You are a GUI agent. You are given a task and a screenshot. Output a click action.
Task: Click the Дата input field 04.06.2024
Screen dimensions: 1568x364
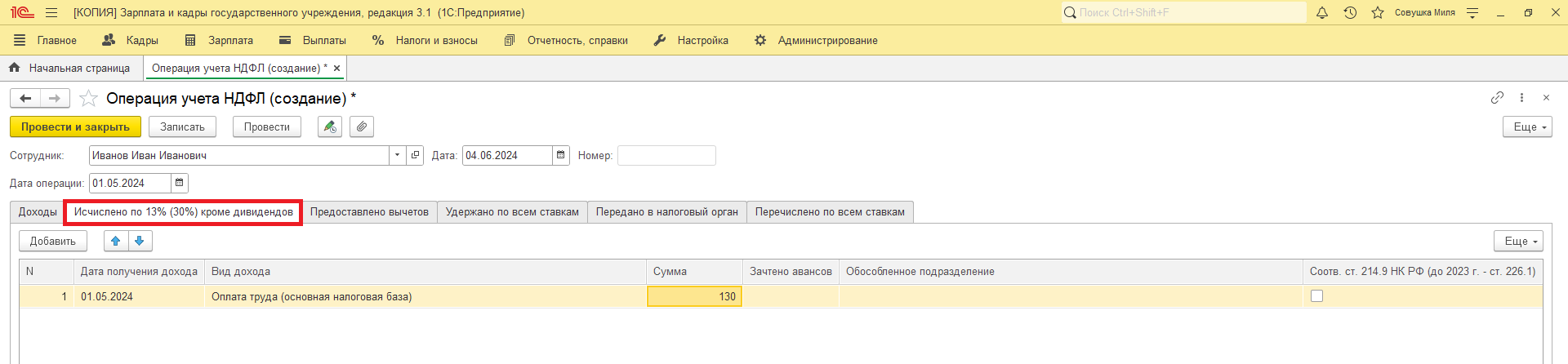pos(507,155)
